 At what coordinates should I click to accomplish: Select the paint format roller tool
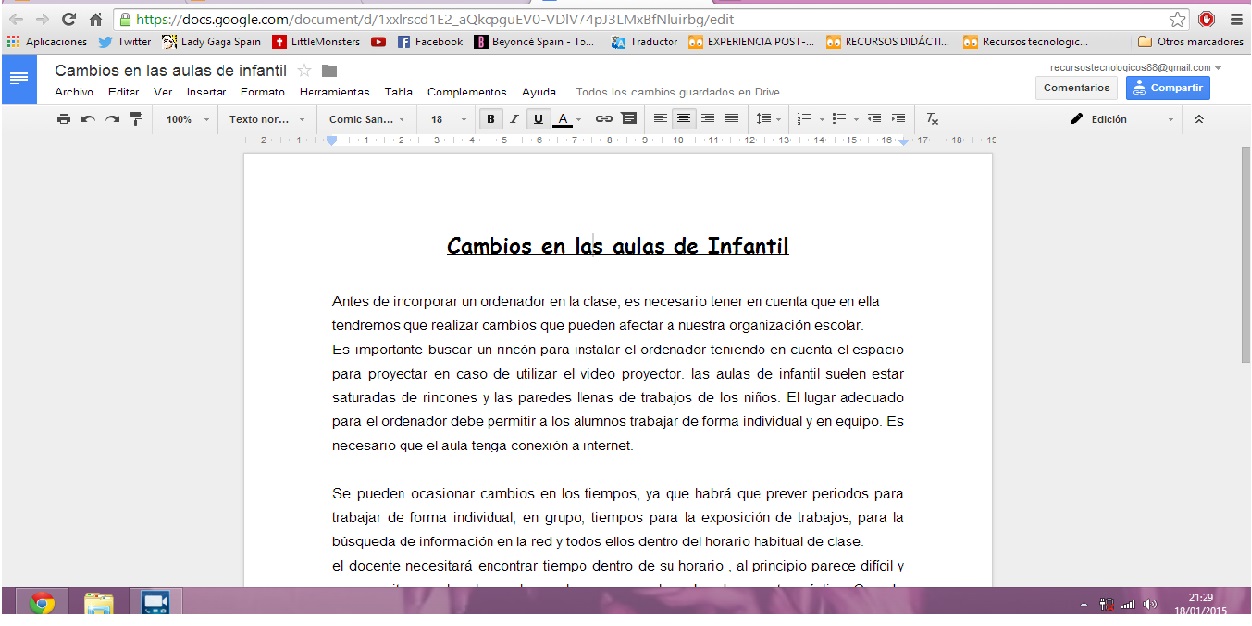[x=136, y=119]
